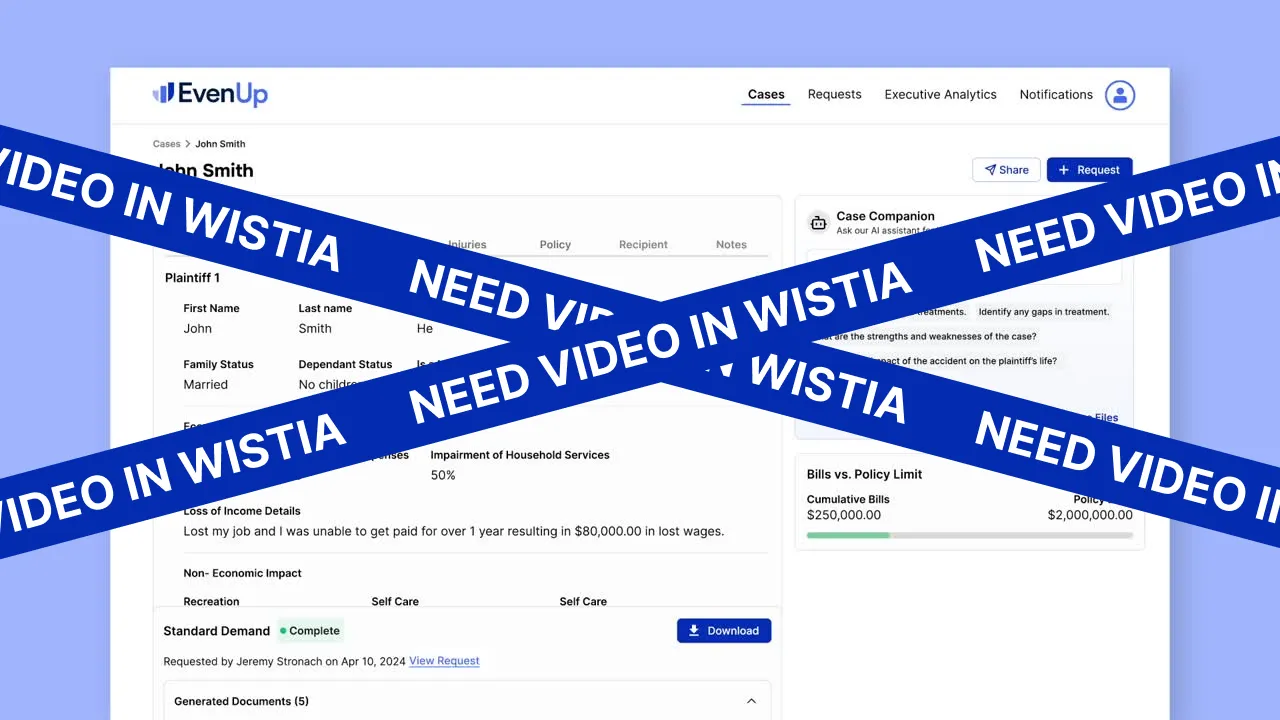Switch to the Recipient tab
The height and width of the screenshot is (720, 1280).
coord(643,245)
